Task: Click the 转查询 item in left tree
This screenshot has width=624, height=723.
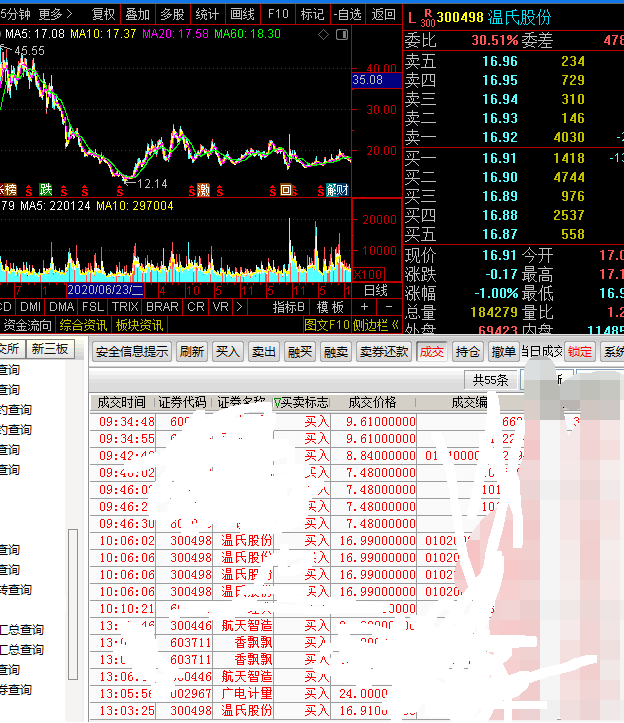Action: (x=15, y=590)
